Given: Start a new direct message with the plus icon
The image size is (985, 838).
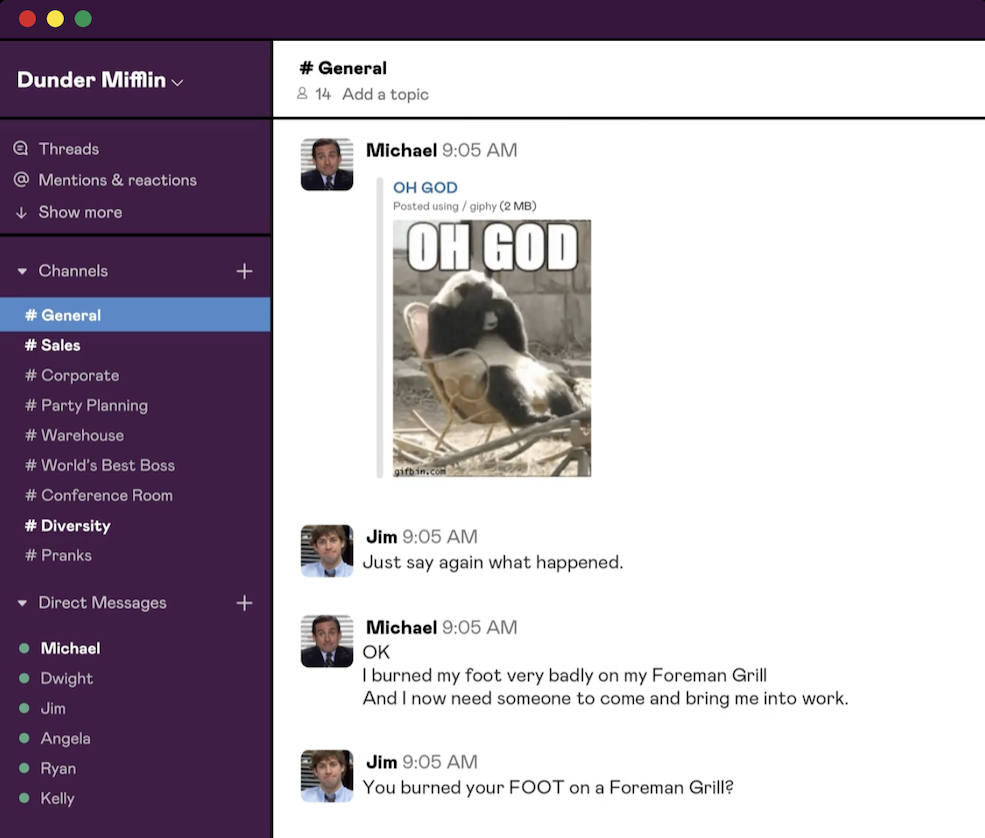Looking at the screenshot, I should click(x=244, y=602).
